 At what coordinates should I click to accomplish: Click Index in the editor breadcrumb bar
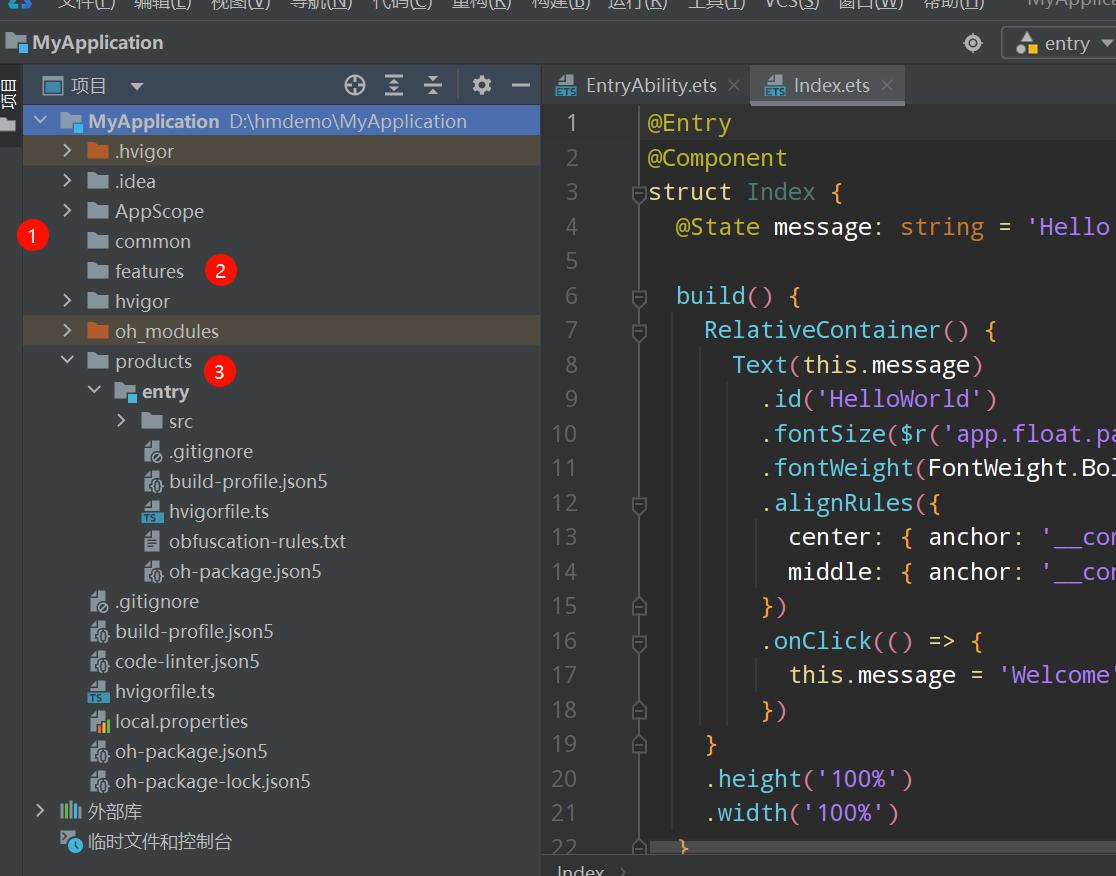580,870
